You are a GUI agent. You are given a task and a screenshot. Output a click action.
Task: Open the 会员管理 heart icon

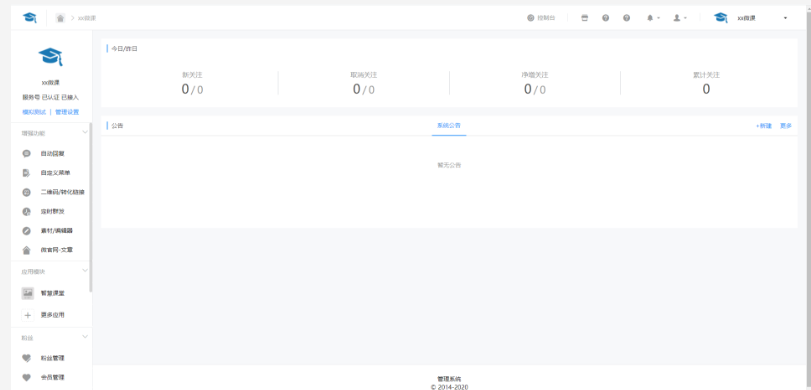click(x=27, y=377)
